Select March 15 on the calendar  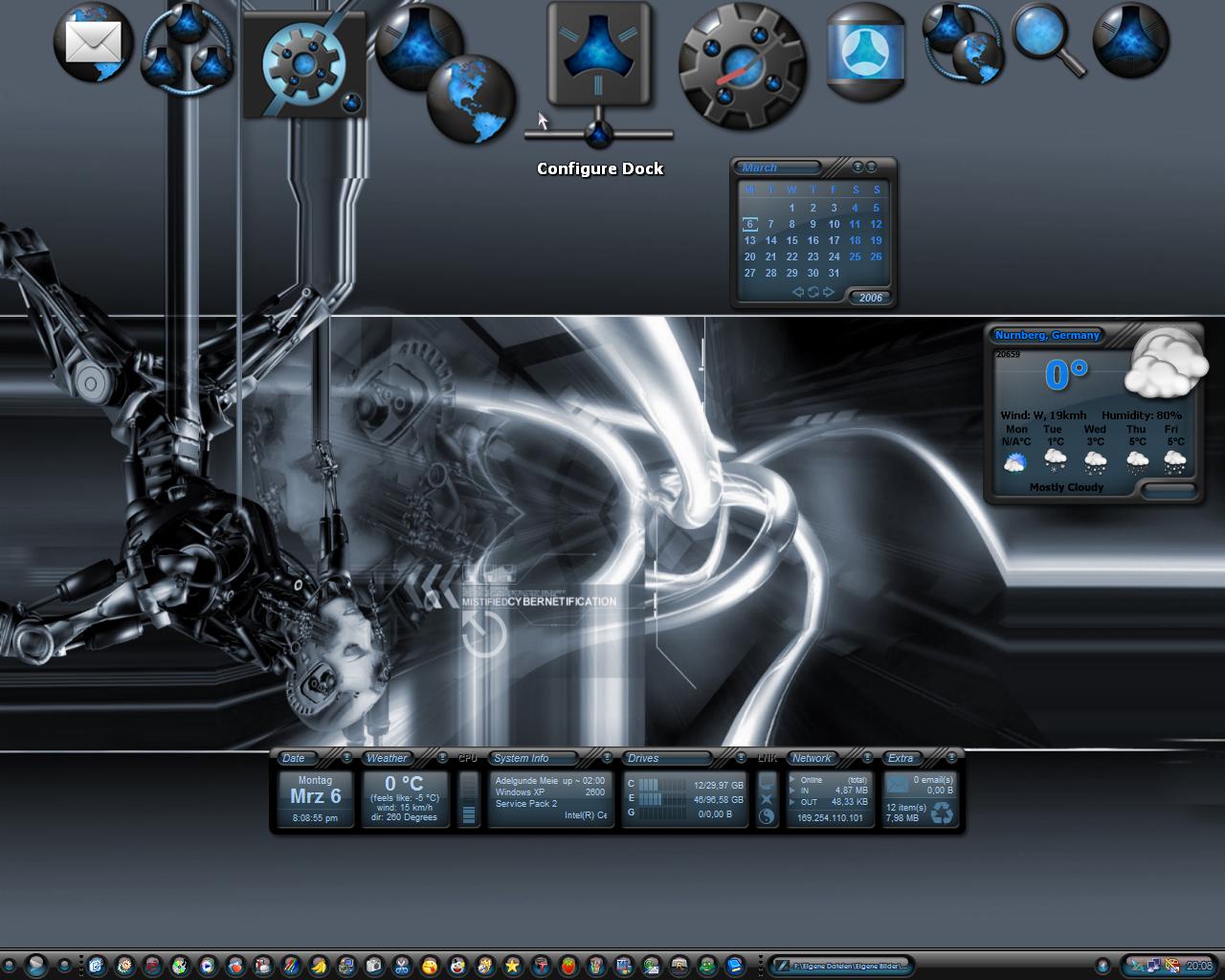pyautogui.click(x=791, y=240)
